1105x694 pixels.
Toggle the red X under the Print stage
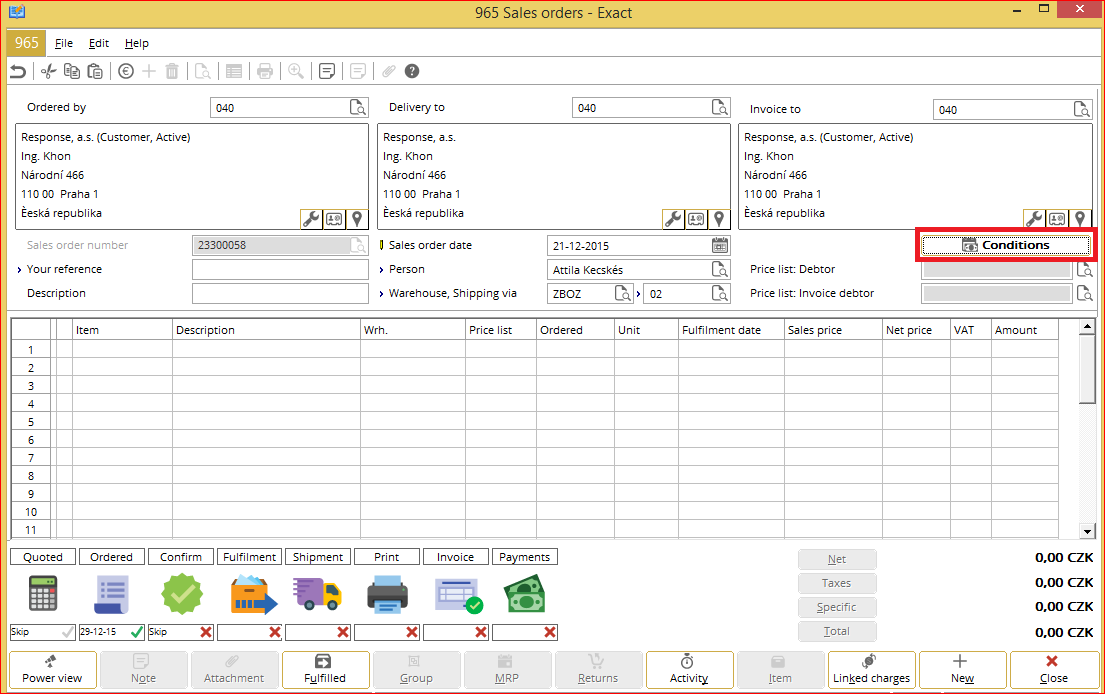(x=412, y=632)
